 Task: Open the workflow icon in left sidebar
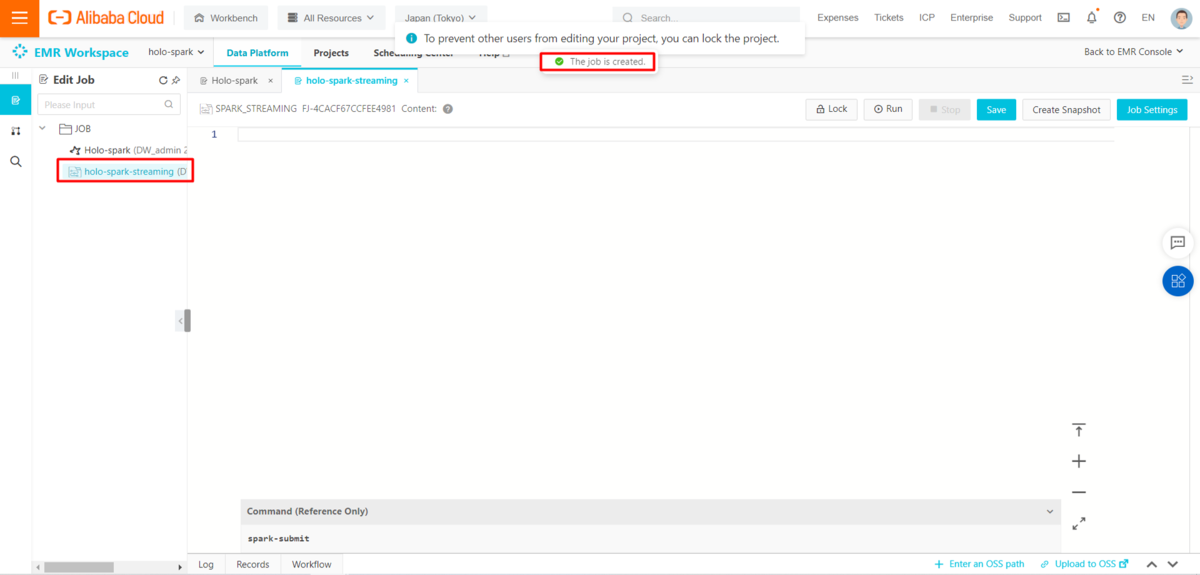(x=15, y=131)
